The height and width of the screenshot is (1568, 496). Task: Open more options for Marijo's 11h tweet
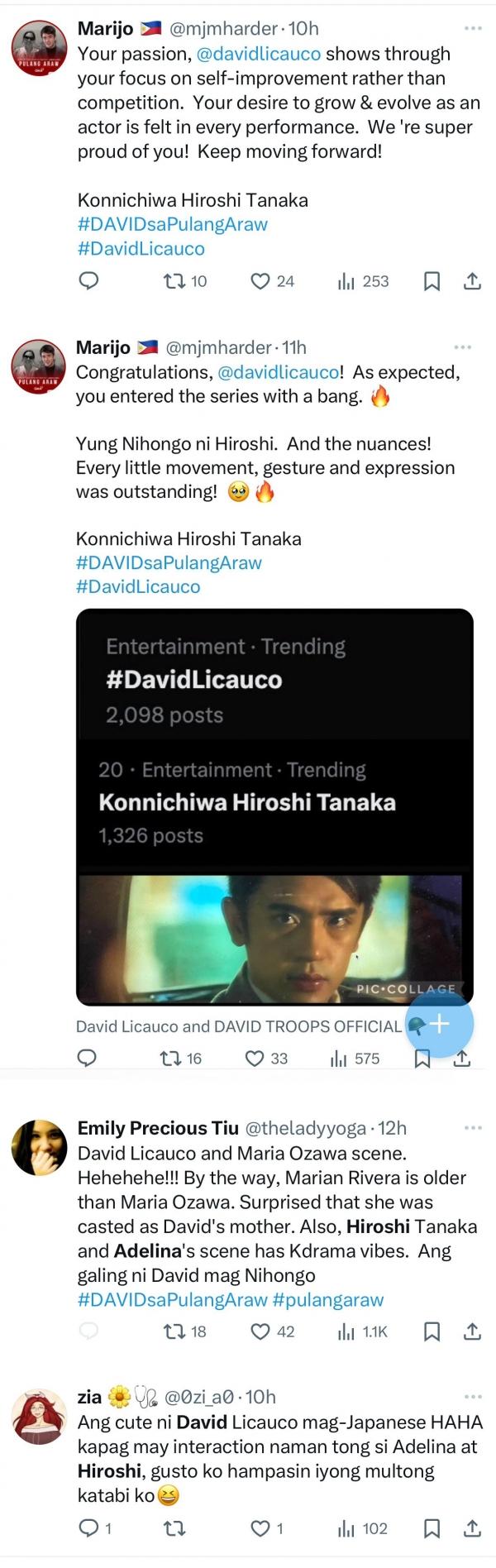(462, 347)
